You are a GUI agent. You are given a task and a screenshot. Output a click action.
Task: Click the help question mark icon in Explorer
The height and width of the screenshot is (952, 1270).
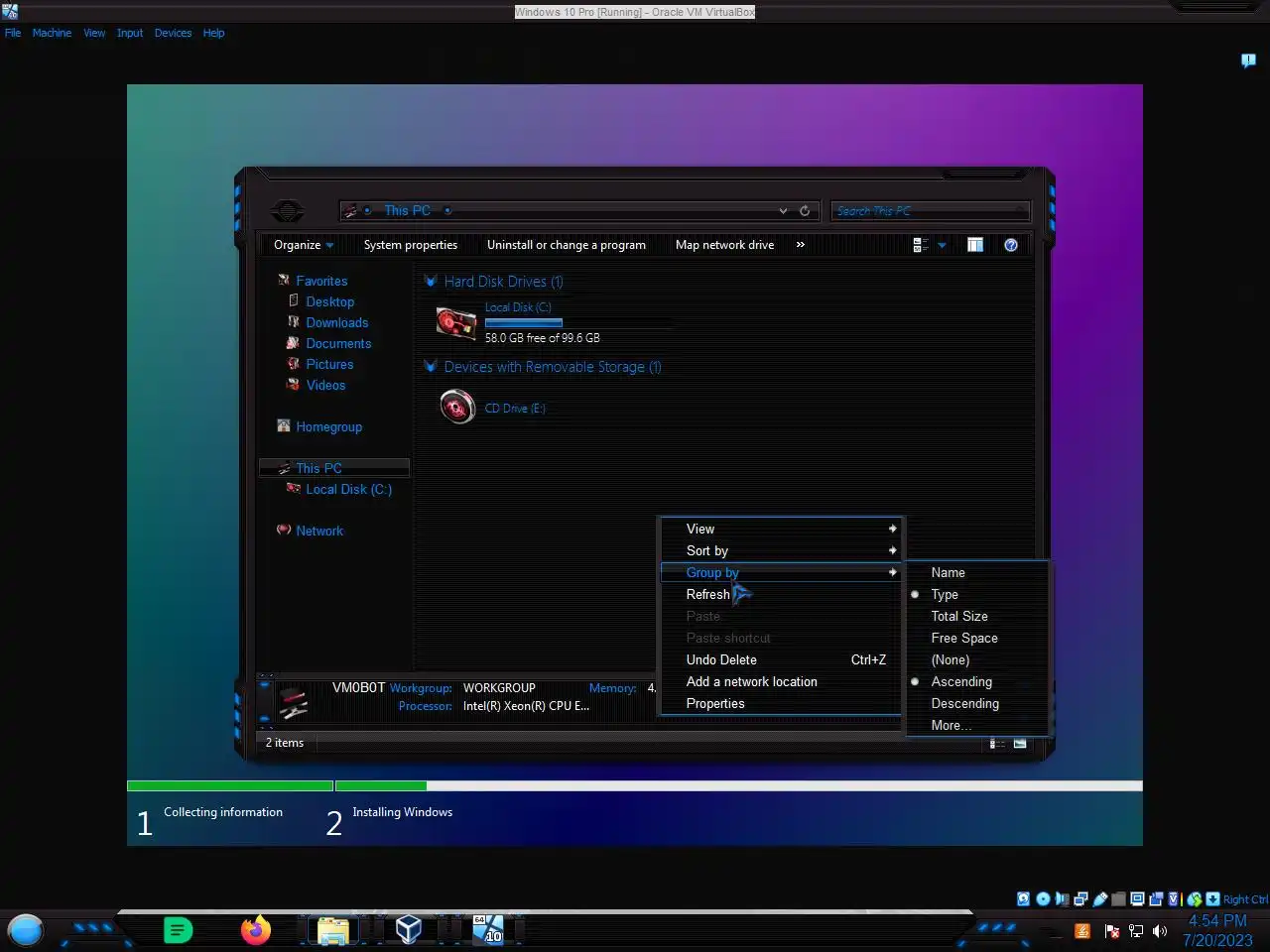coord(1011,245)
